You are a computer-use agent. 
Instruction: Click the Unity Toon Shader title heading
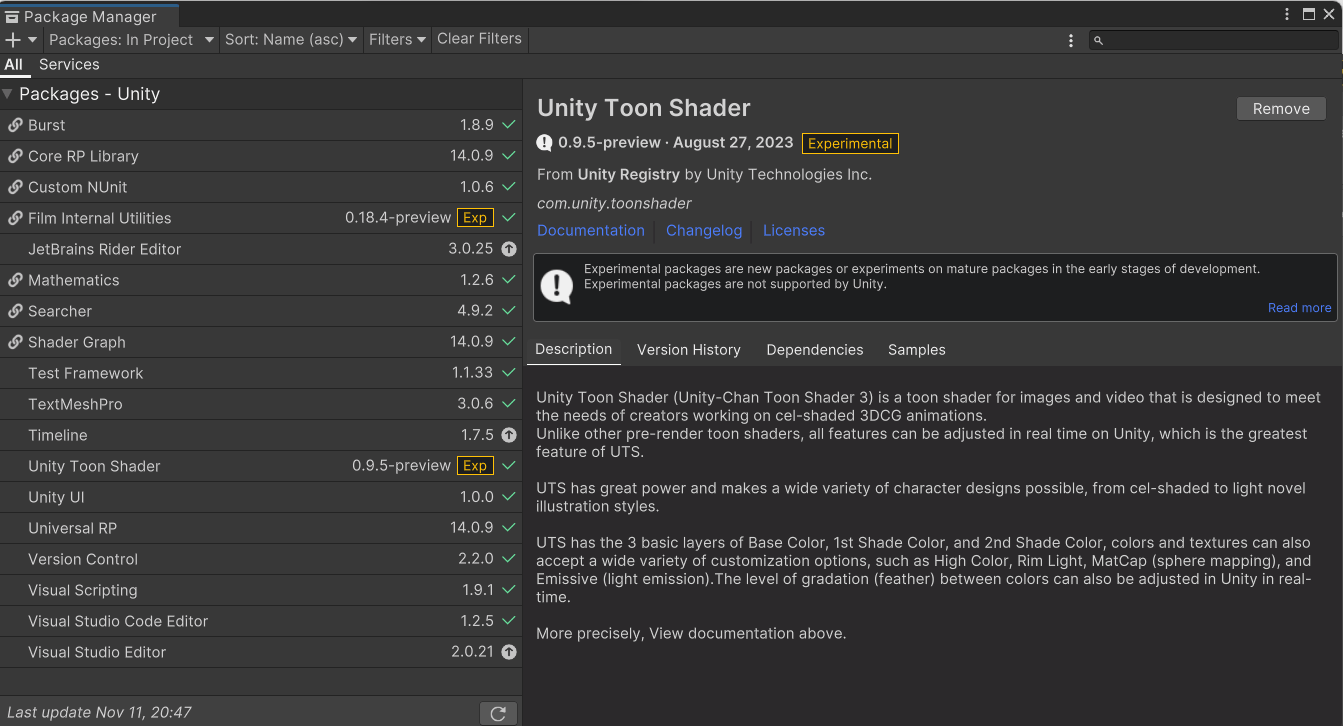(644, 108)
